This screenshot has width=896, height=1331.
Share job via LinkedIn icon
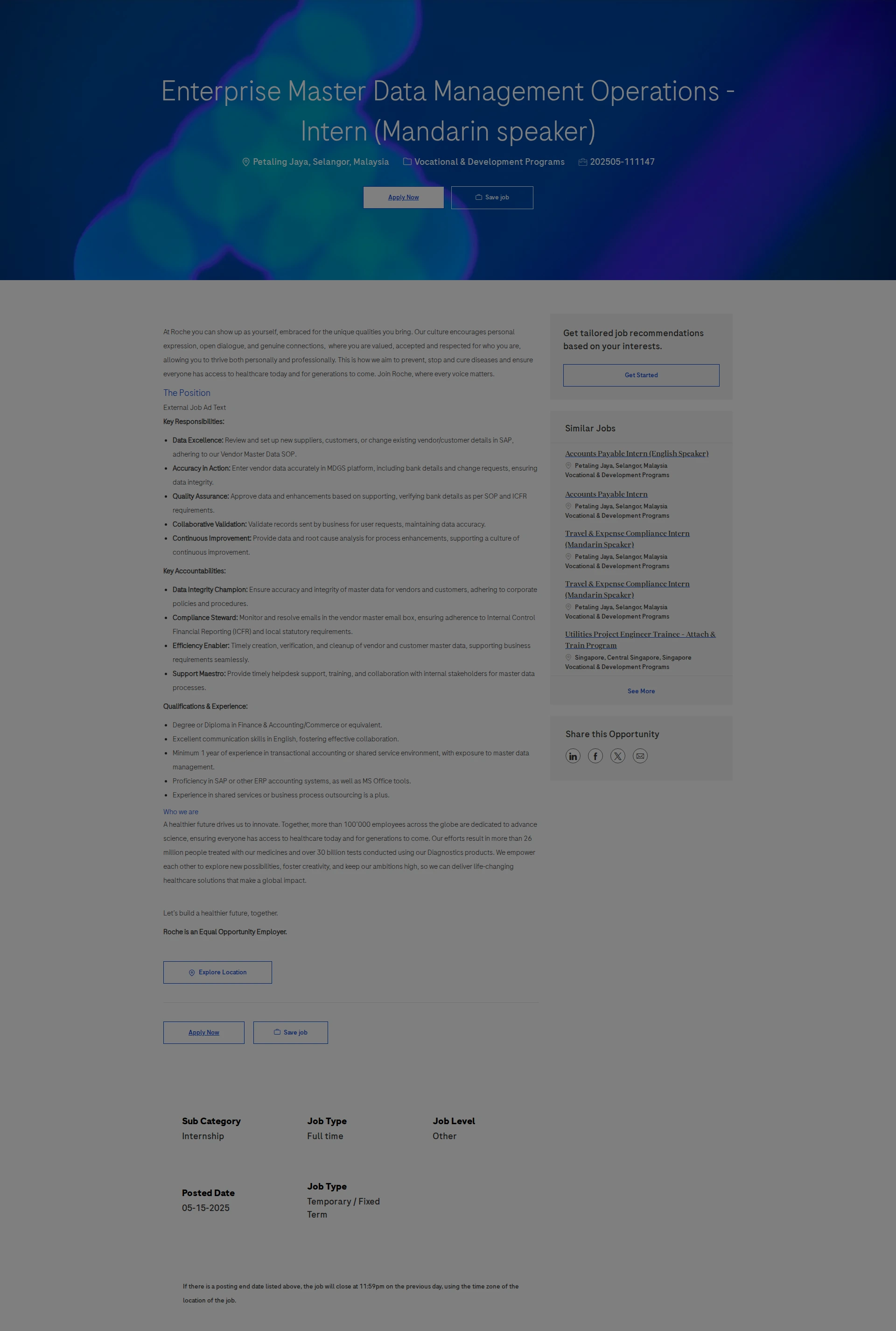point(573,756)
